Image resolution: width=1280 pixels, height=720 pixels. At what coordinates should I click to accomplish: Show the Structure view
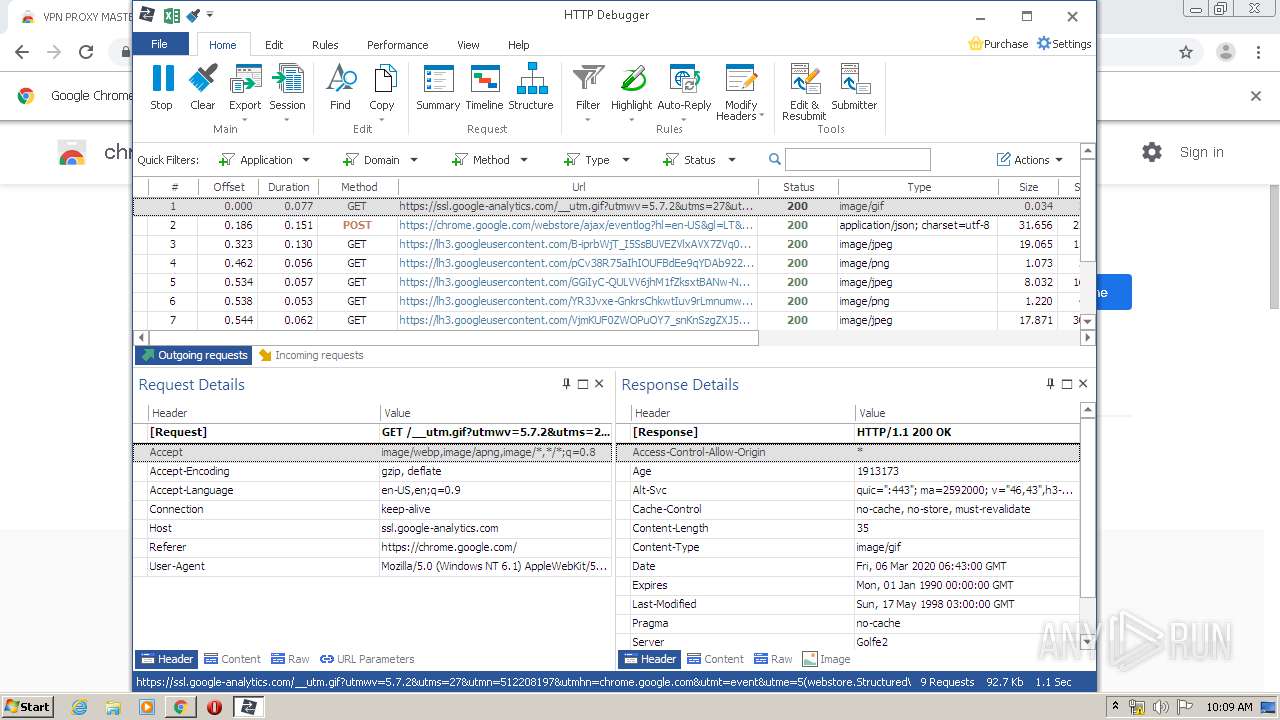point(531,87)
